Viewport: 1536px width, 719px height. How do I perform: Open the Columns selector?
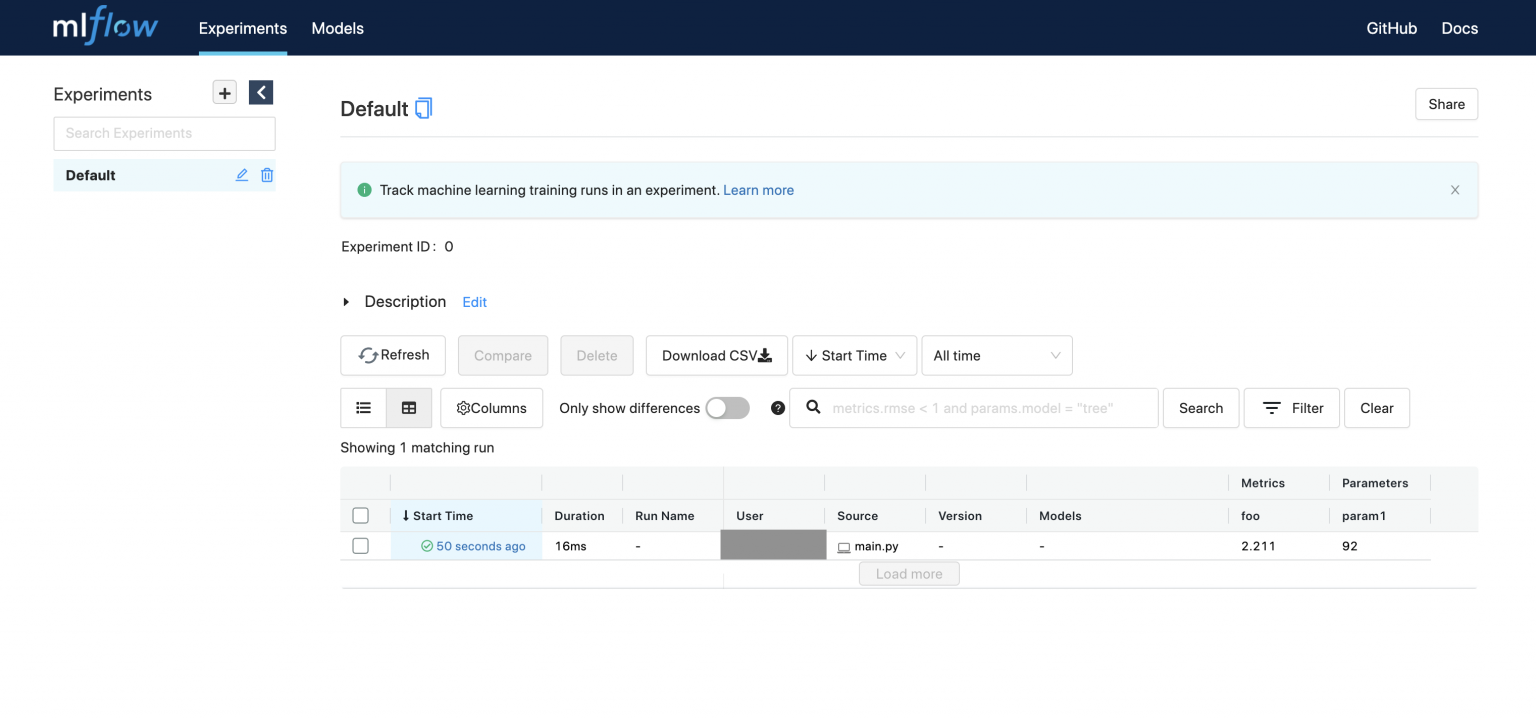491,407
